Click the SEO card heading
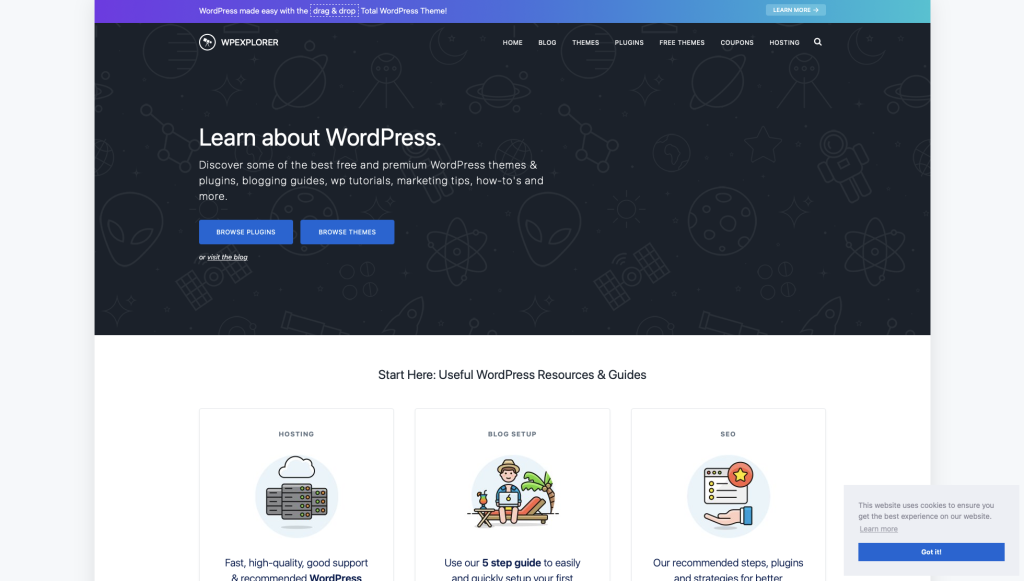The height and width of the screenshot is (581, 1024). pyautogui.click(x=728, y=434)
